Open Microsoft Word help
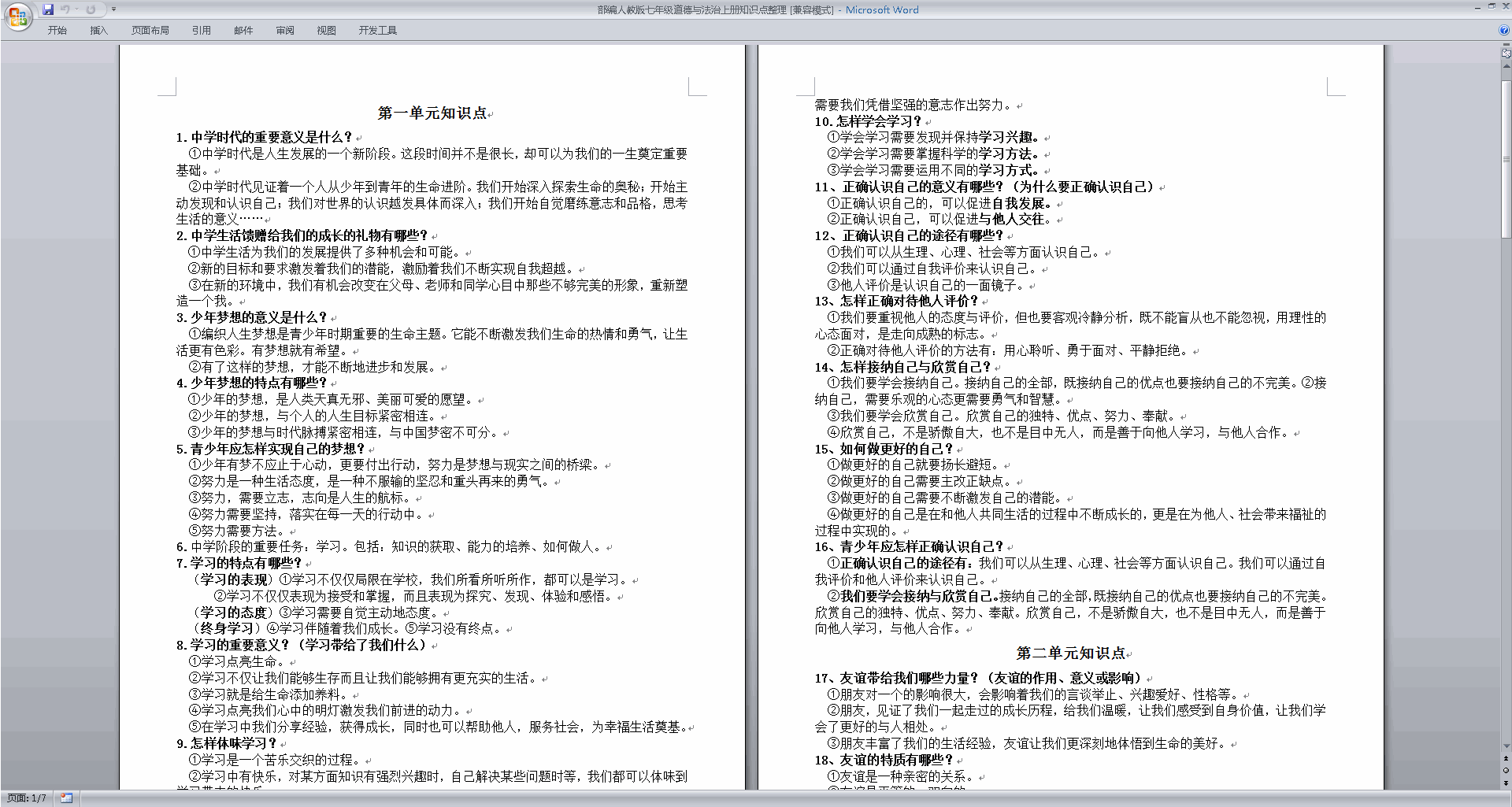 pyautogui.click(x=1504, y=31)
